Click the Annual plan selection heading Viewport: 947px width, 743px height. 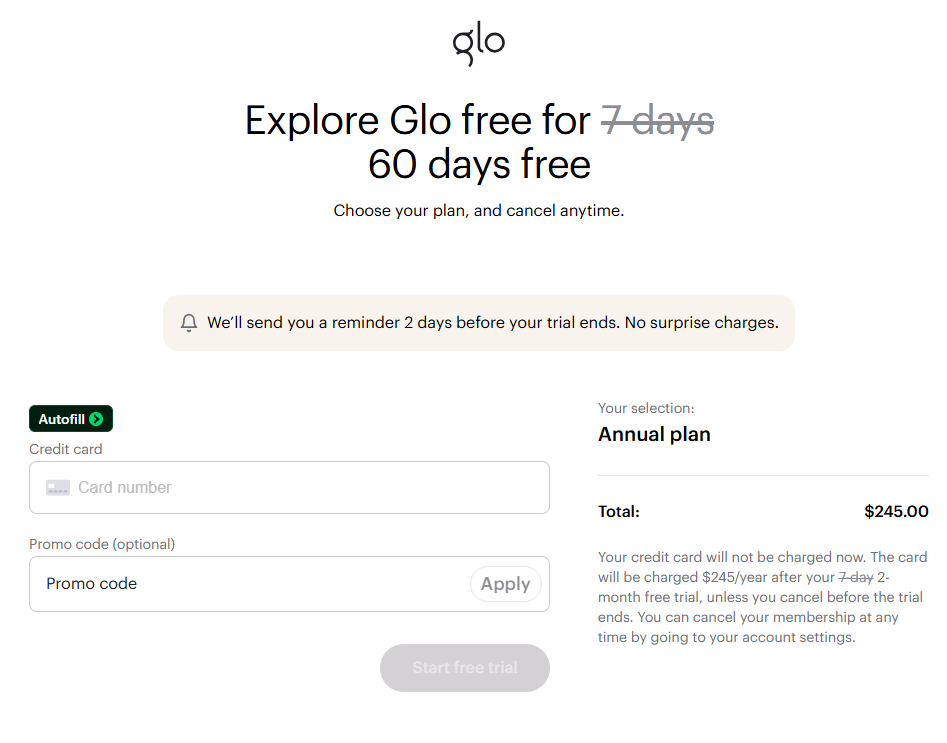click(654, 434)
